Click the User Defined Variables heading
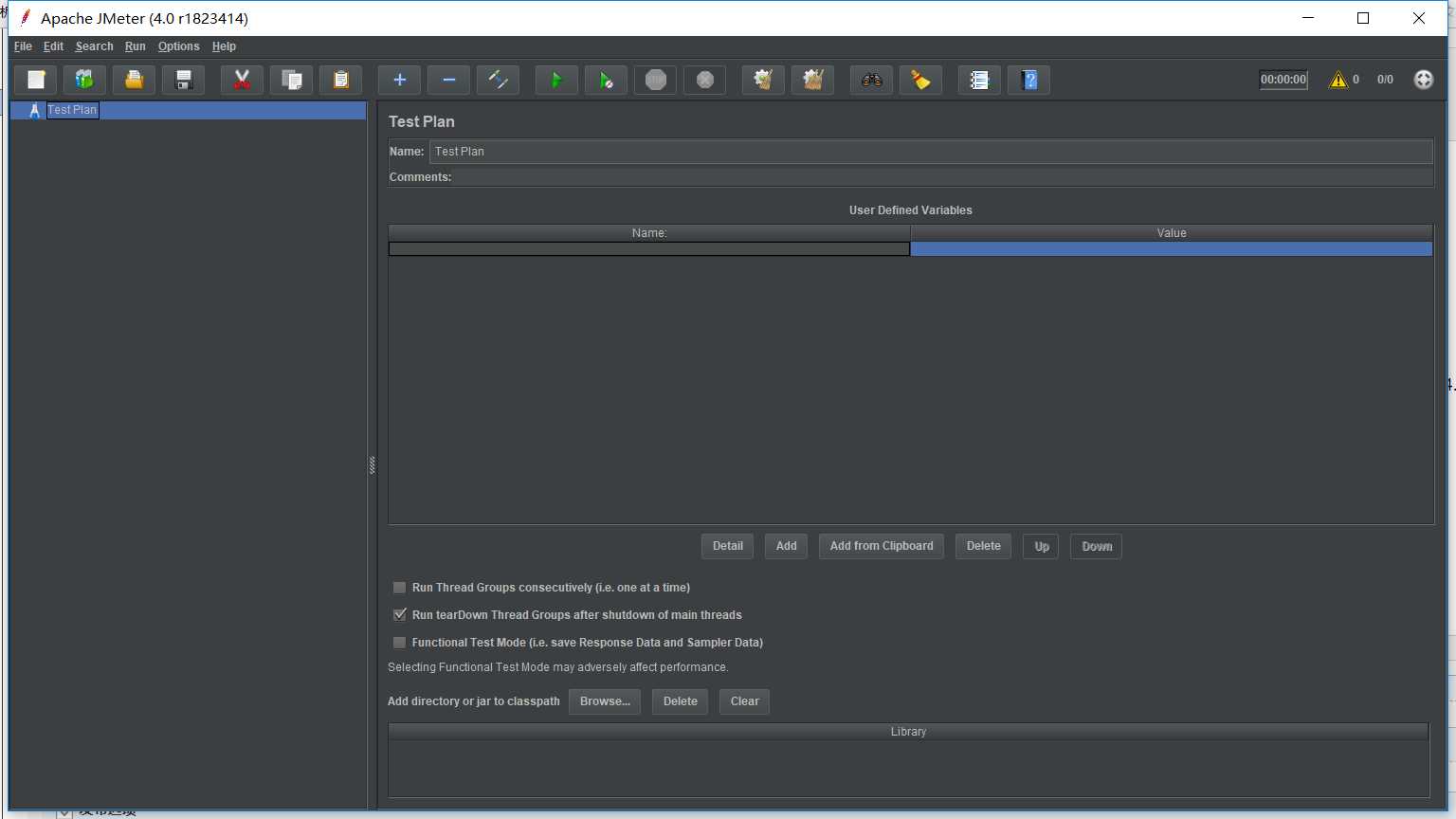 point(911,210)
